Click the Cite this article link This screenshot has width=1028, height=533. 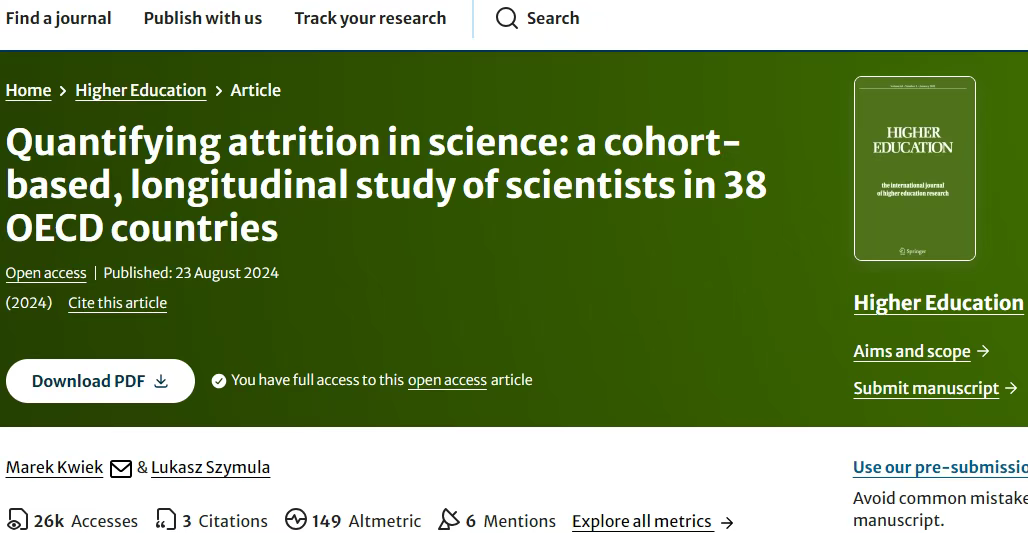[x=117, y=303]
